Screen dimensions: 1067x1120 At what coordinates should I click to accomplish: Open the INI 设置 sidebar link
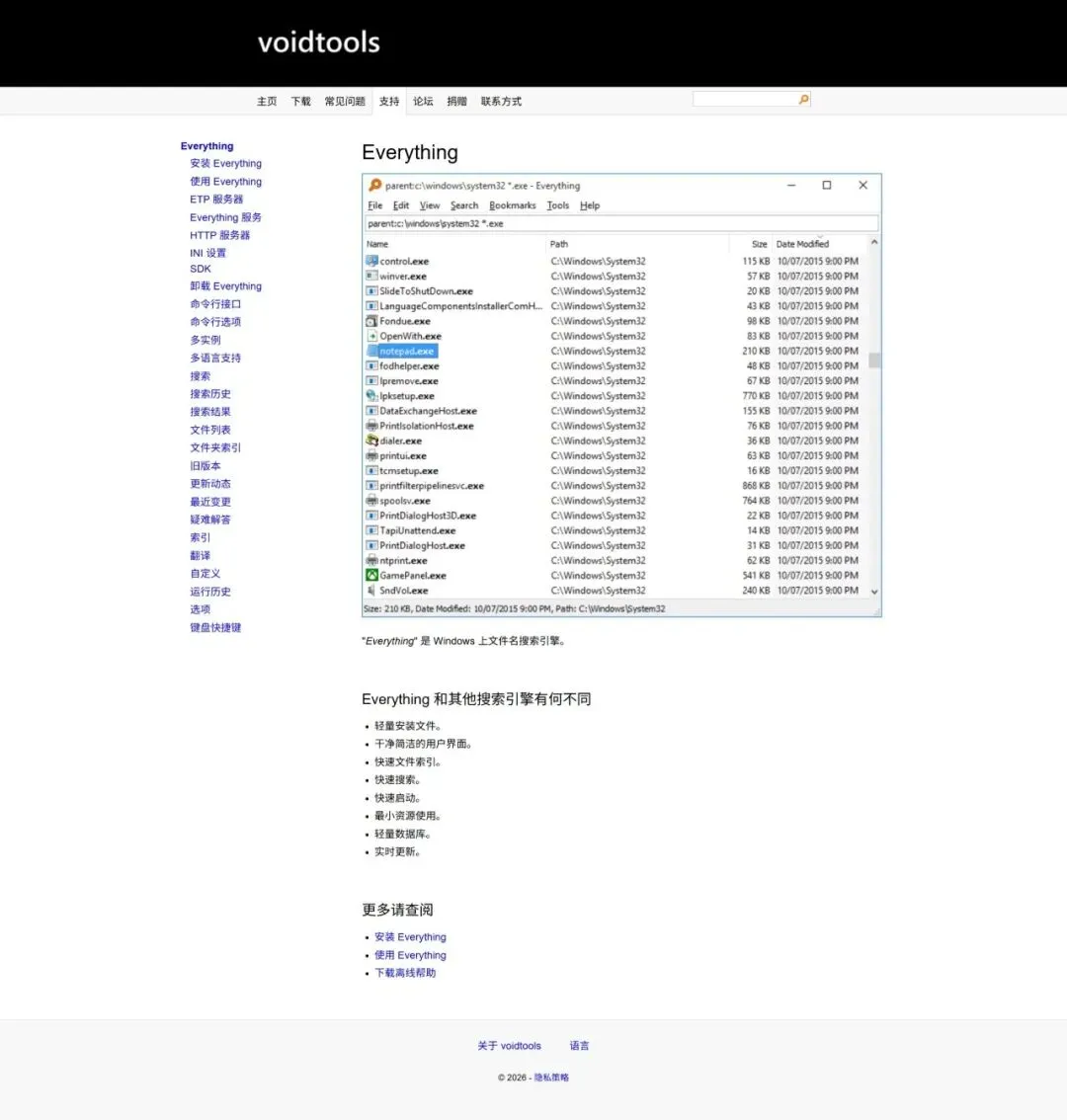[x=208, y=253]
